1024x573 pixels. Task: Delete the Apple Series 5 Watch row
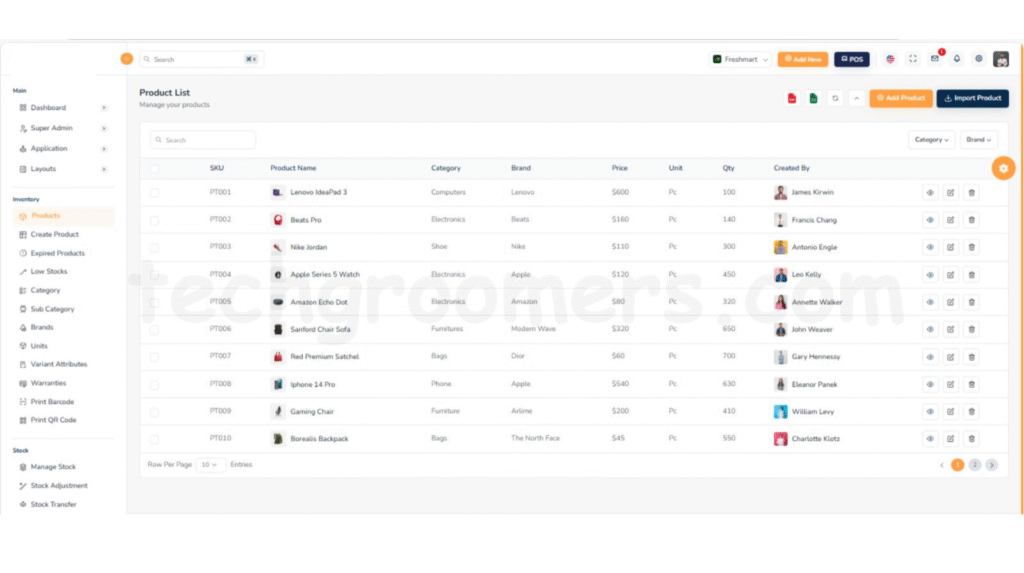(x=971, y=275)
